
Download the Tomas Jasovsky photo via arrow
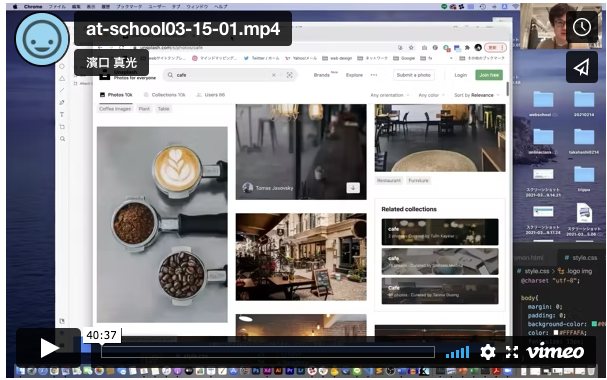353,188
